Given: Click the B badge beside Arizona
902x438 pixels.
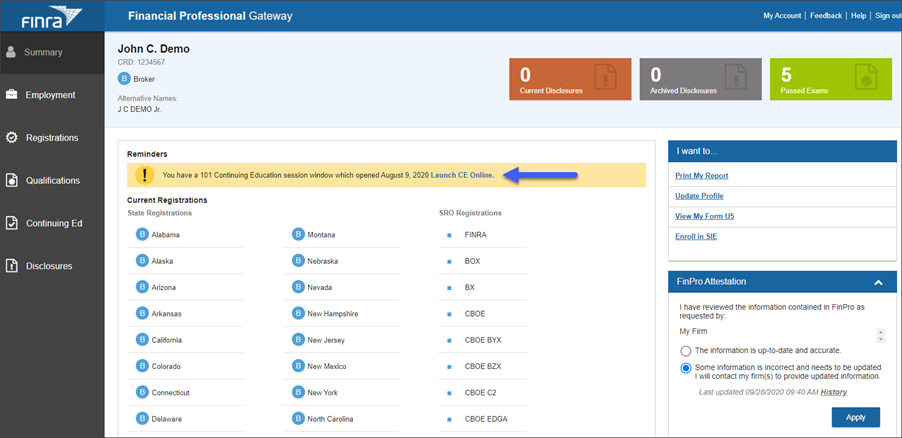Looking at the screenshot, I should (x=142, y=287).
